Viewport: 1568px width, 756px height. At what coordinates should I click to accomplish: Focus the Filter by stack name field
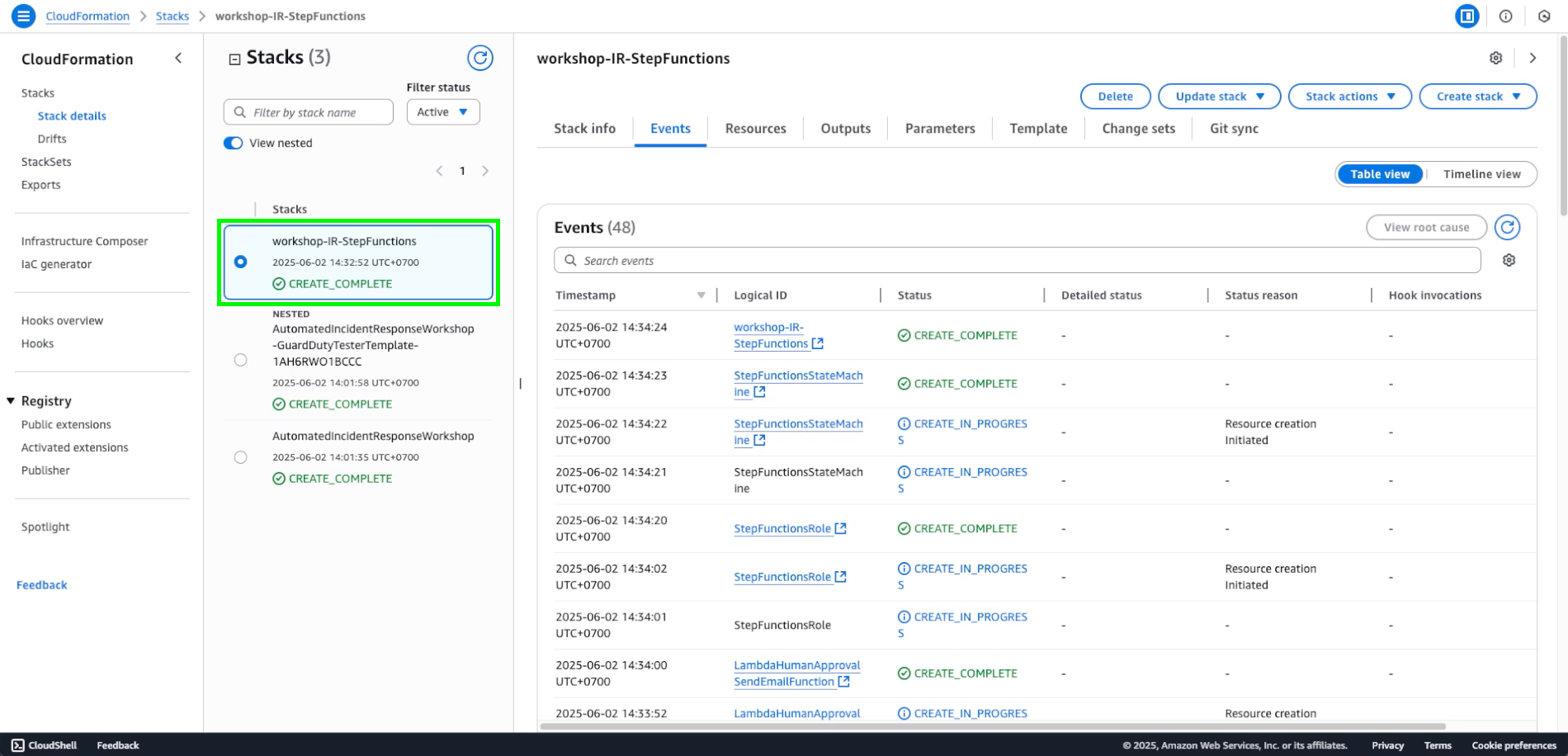pos(308,112)
